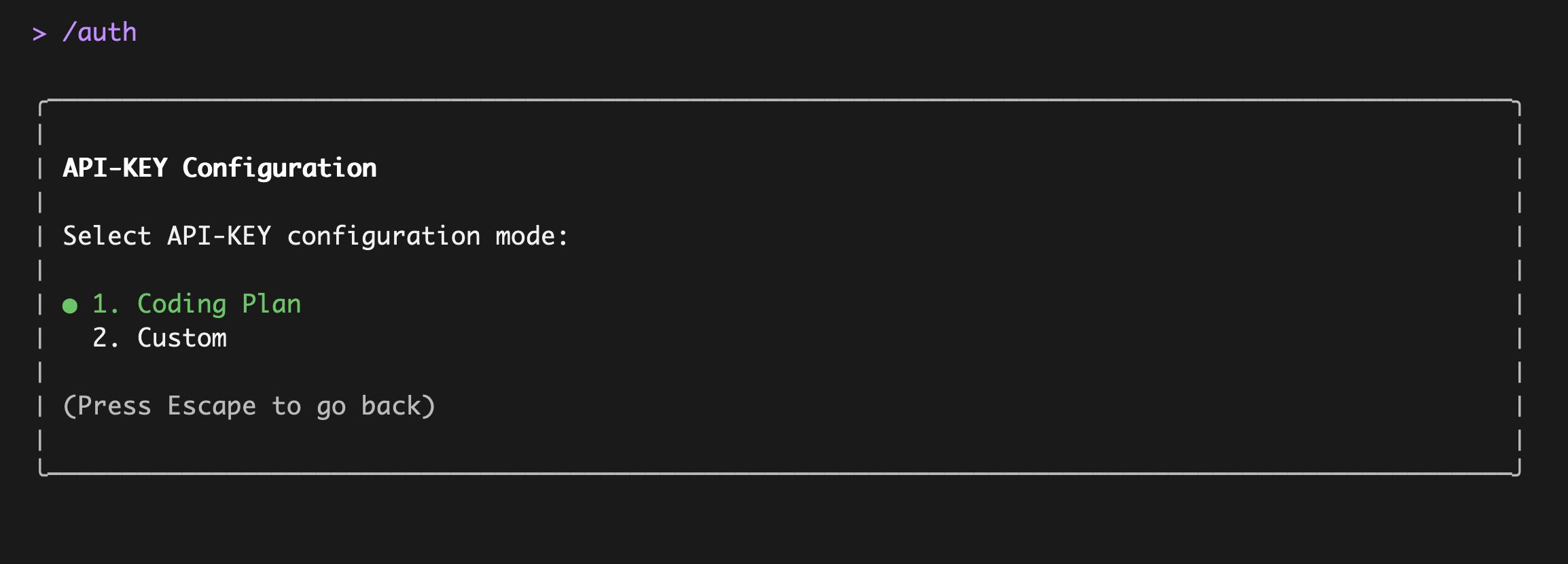Viewport: 1568px width, 564px height.
Task: Click the word API-KEY in the bold heading
Action: [115, 168]
